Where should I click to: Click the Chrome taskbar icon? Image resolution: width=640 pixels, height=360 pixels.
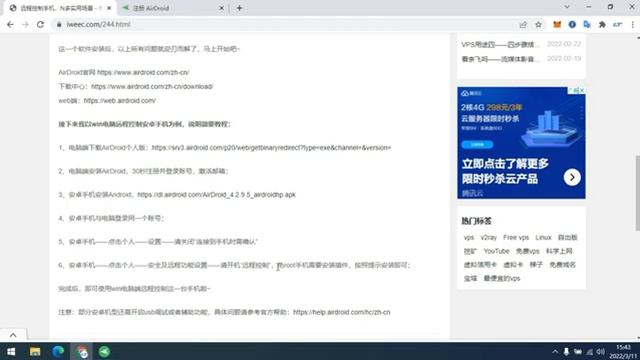(x=82, y=351)
